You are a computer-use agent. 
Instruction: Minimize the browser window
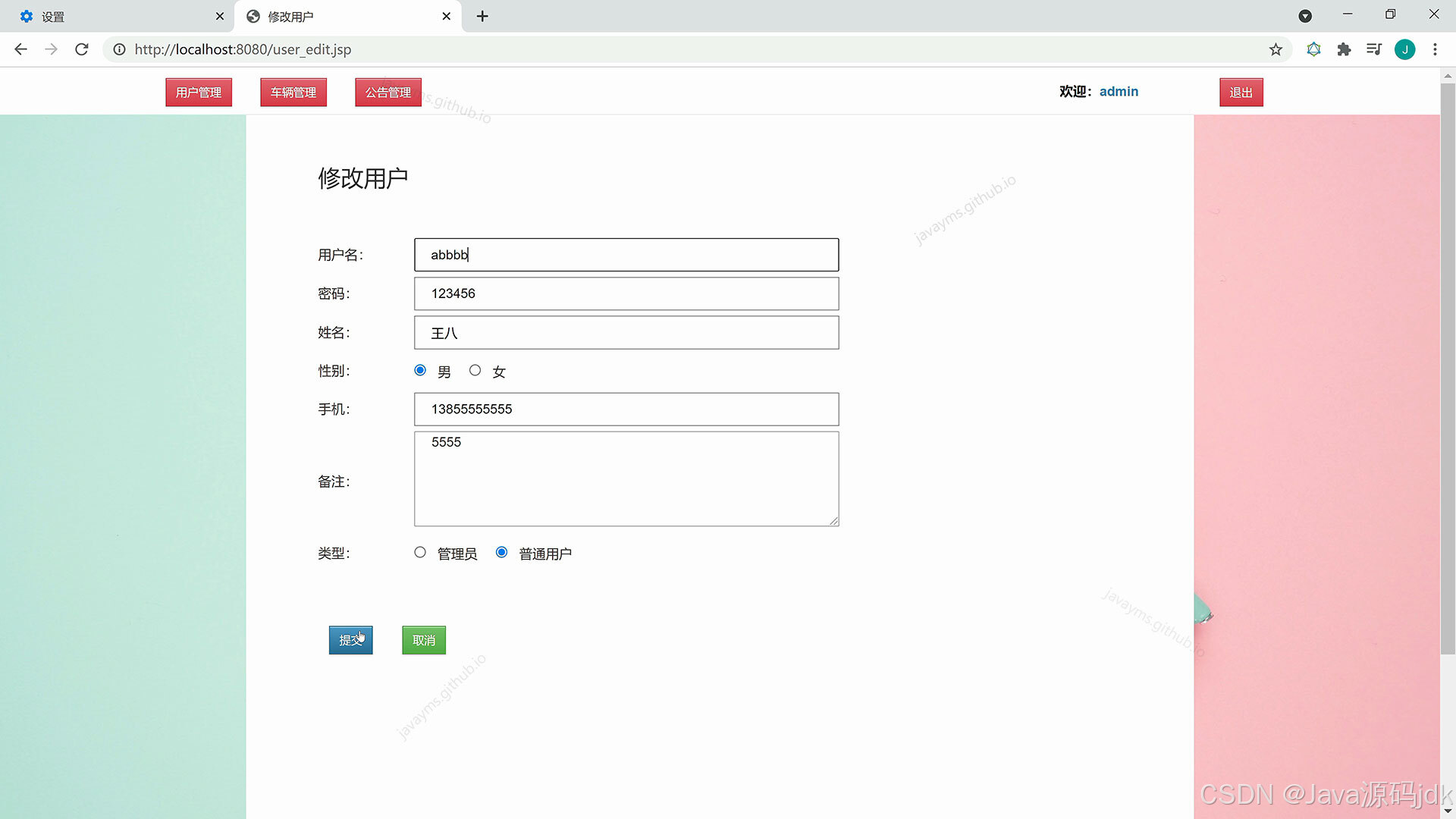click(x=1348, y=14)
